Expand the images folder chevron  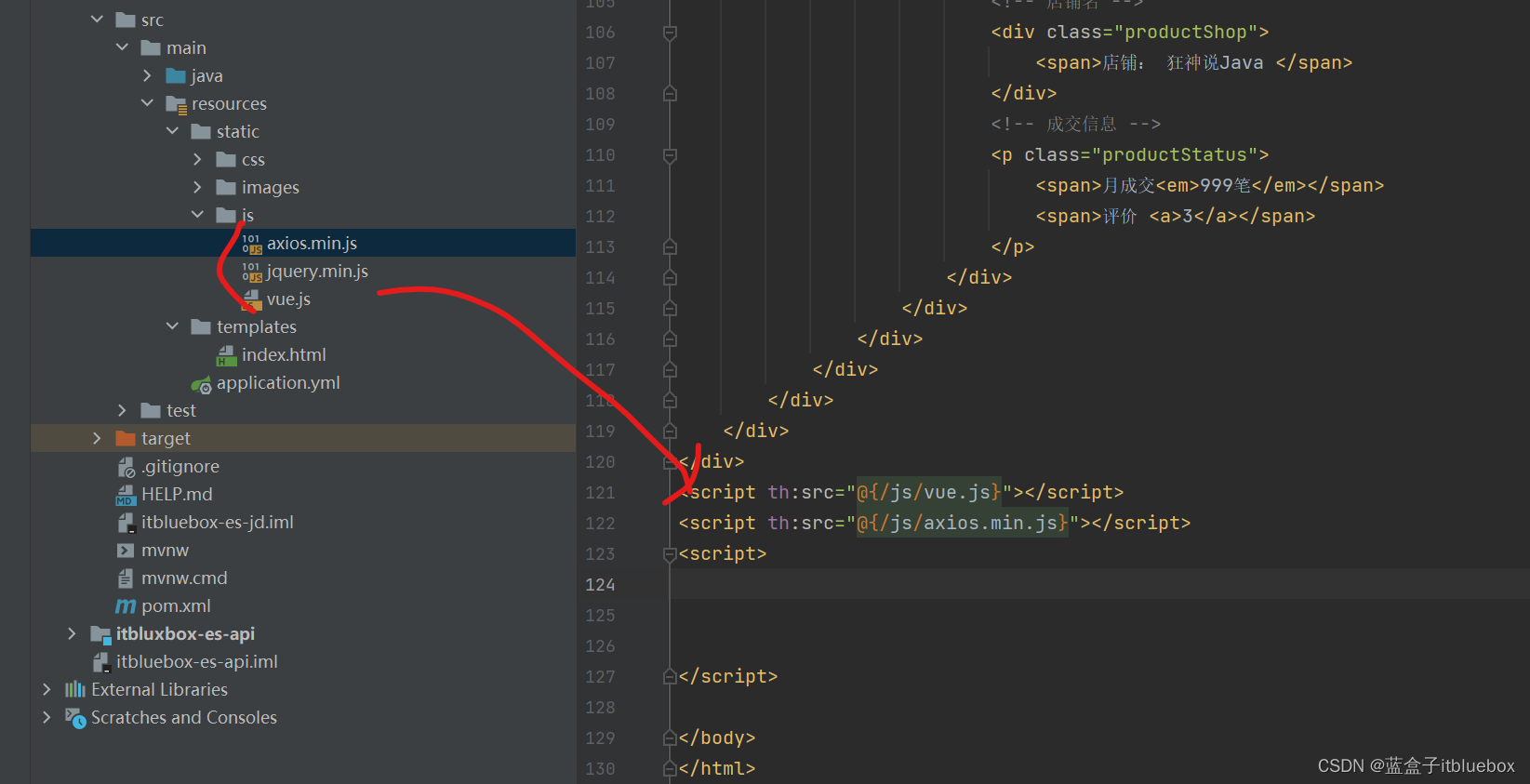197,187
